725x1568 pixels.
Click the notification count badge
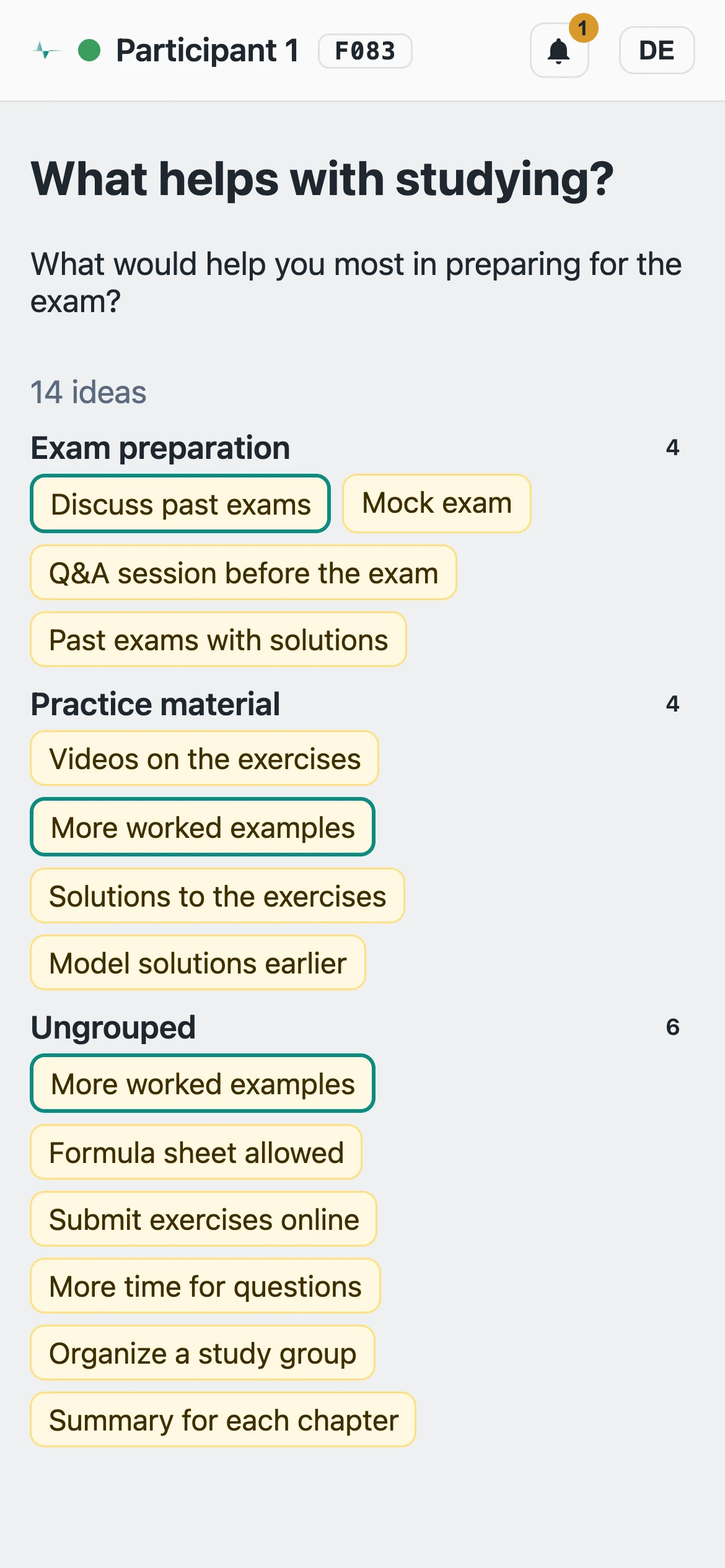pyautogui.click(x=583, y=28)
